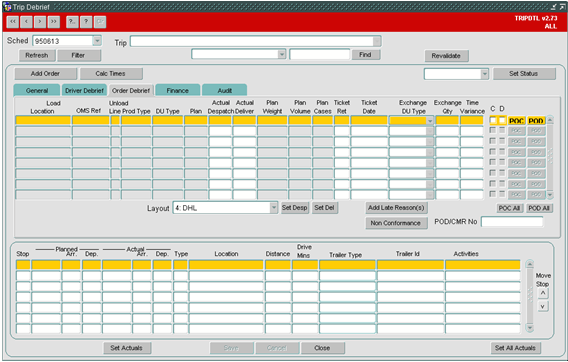The height and width of the screenshot is (362, 568).
Task: Go to first record with double-left arrow
Action: pyautogui.click(x=12, y=22)
